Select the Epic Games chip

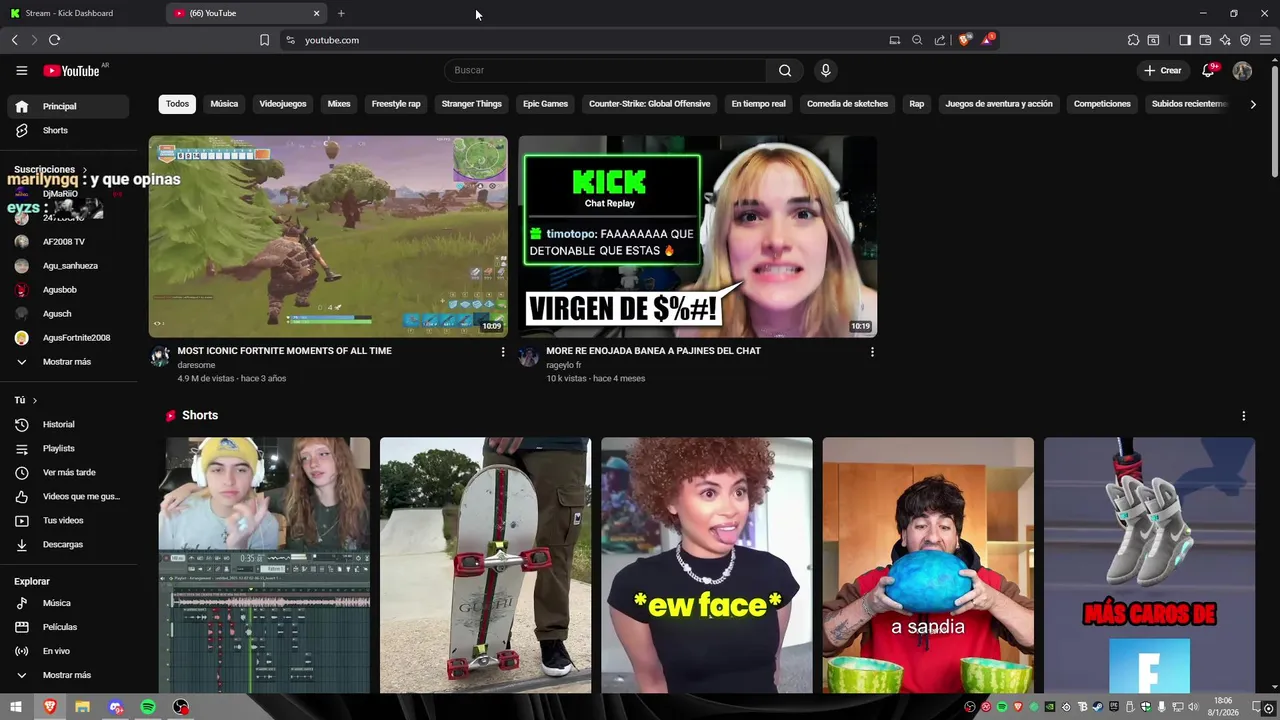click(545, 104)
